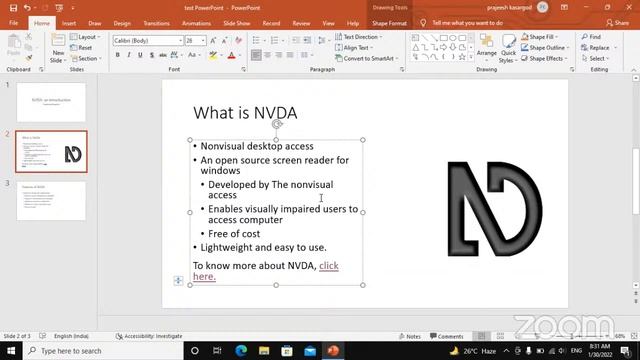Click the bullets list icon
640x360 pixels.
(x=256, y=40)
